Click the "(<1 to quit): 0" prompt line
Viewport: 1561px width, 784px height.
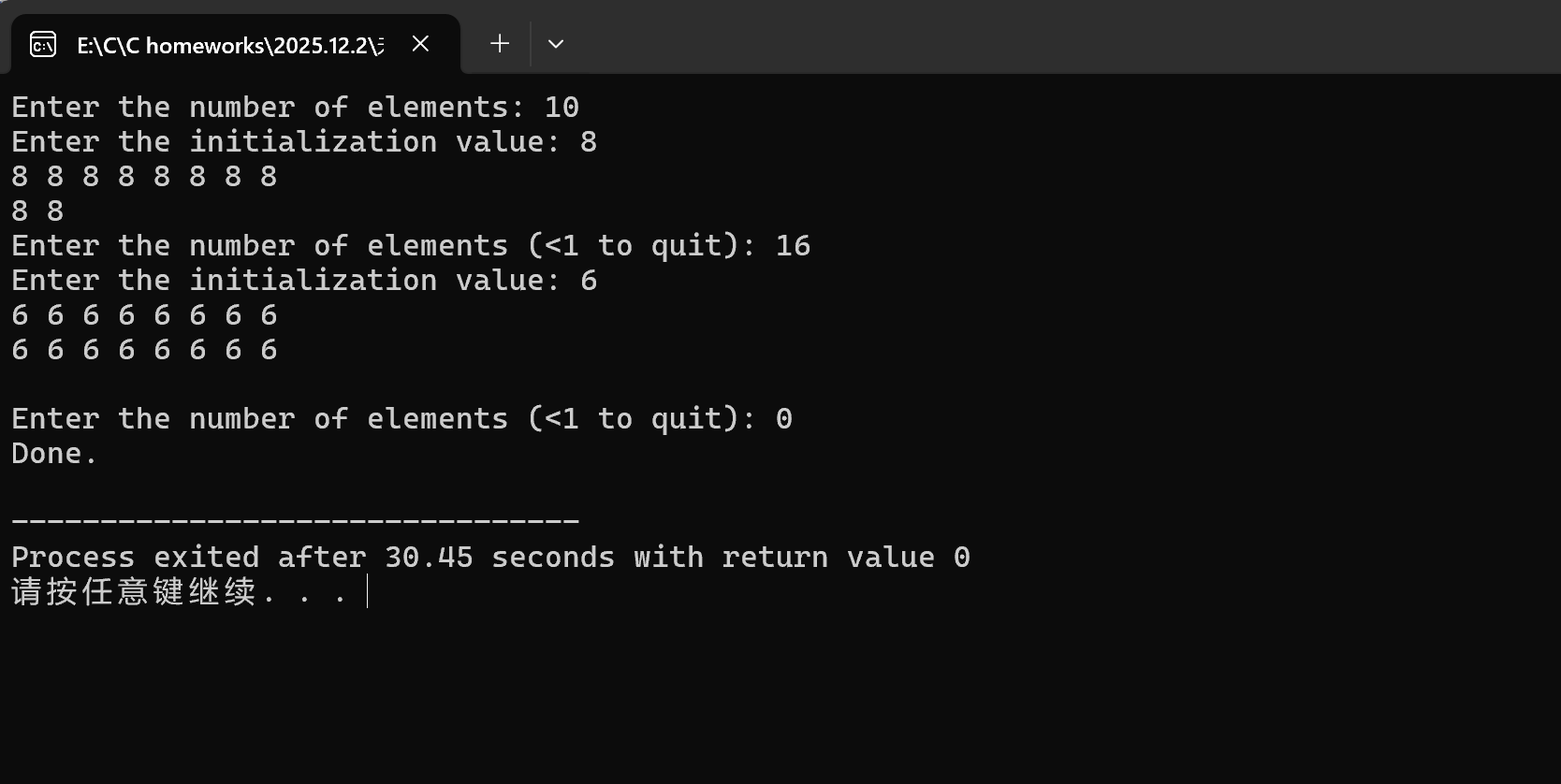point(401,419)
